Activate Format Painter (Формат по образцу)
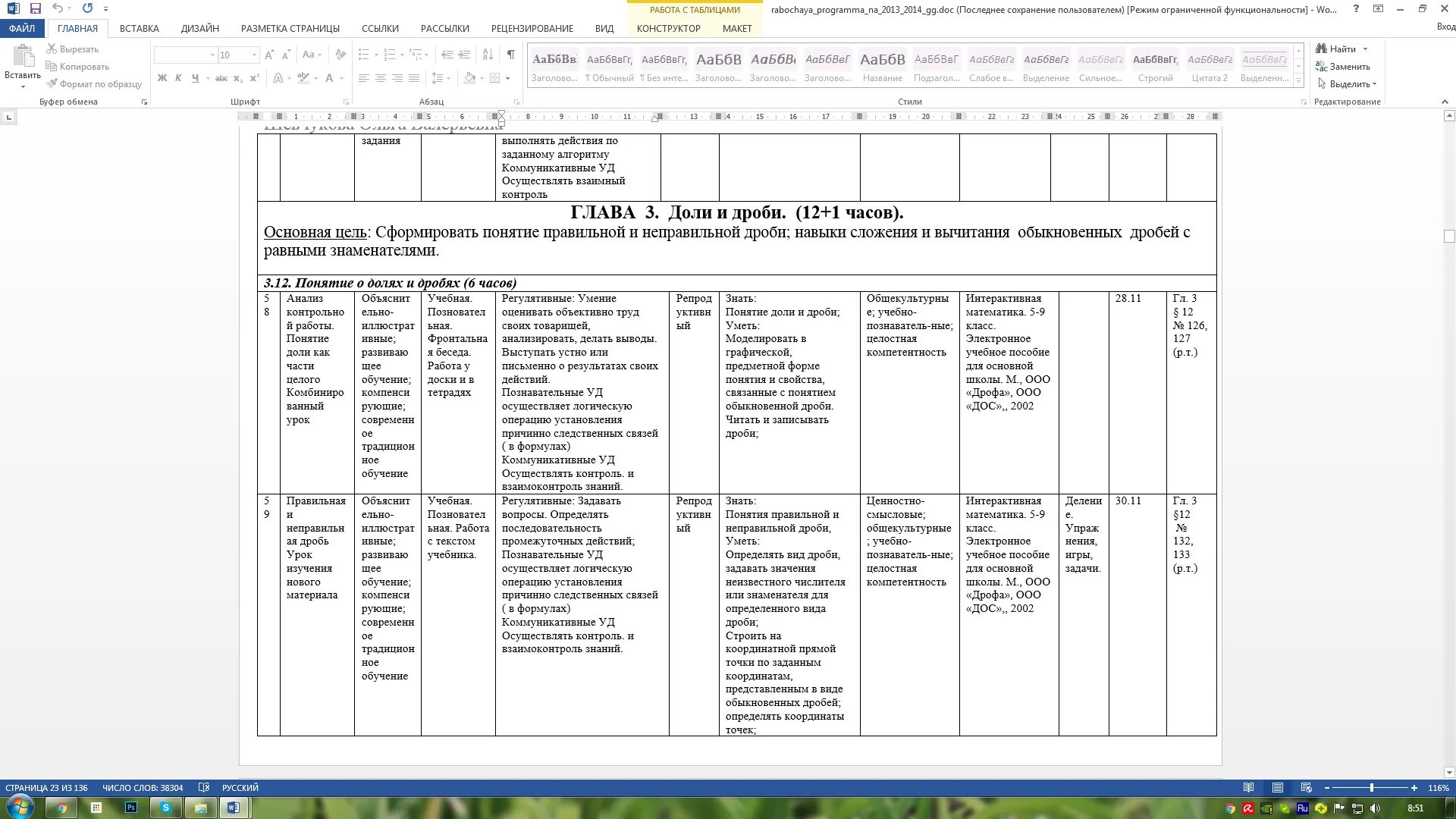This screenshot has height=819, width=1456. pyautogui.click(x=94, y=84)
